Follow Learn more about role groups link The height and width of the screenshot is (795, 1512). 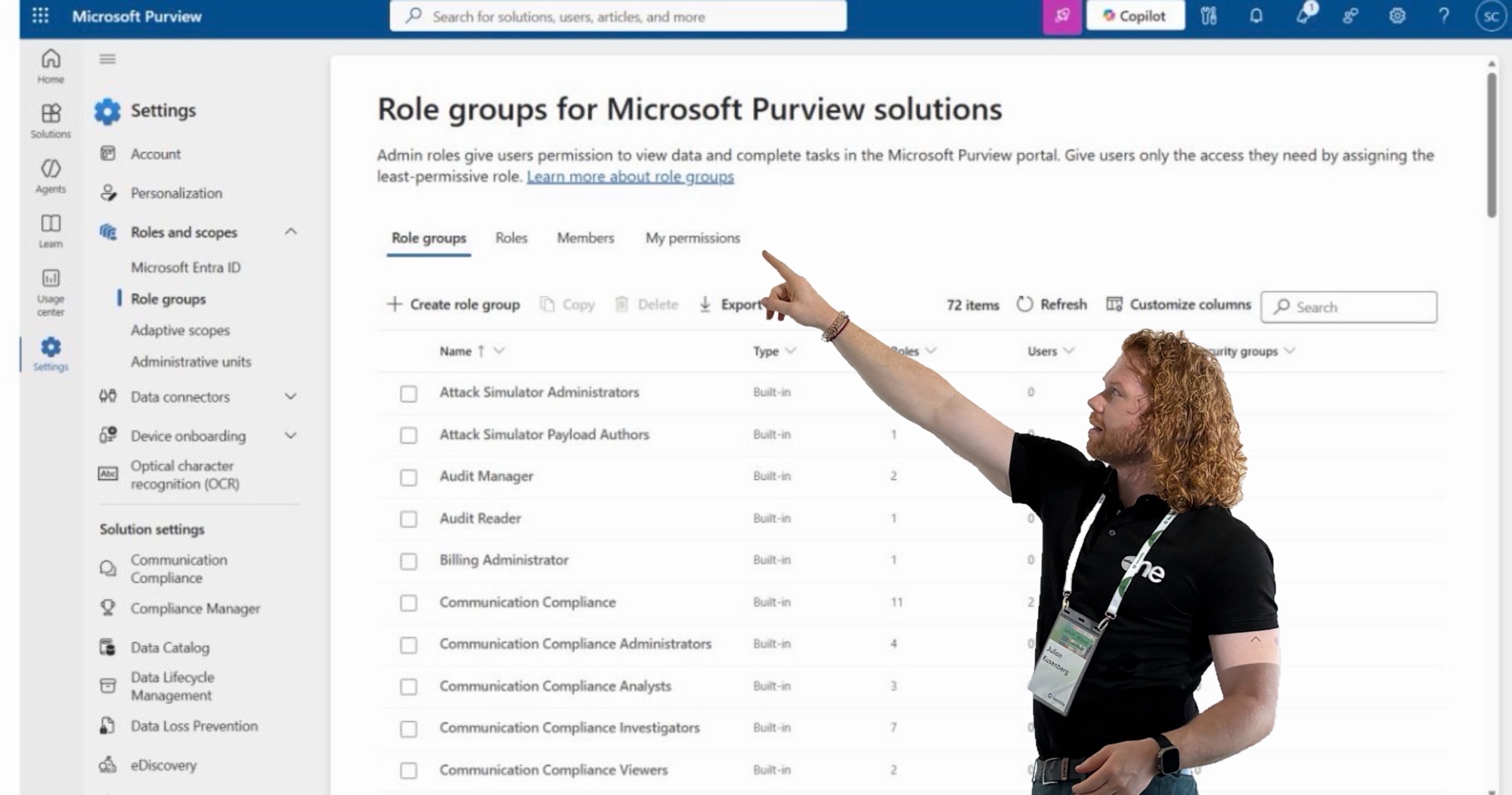pyautogui.click(x=631, y=176)
